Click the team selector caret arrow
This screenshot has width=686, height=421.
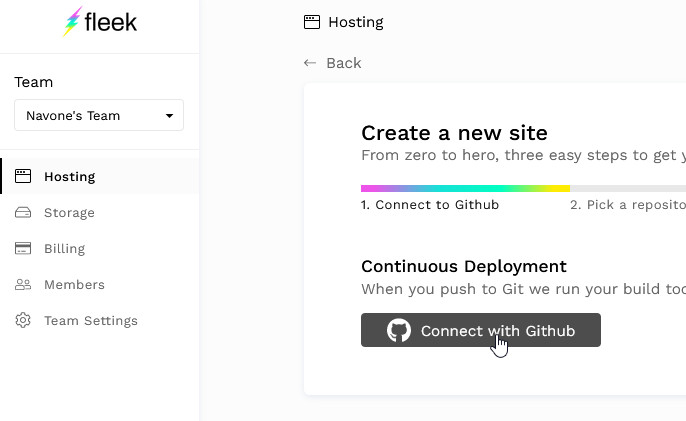(x=169, y=116)
